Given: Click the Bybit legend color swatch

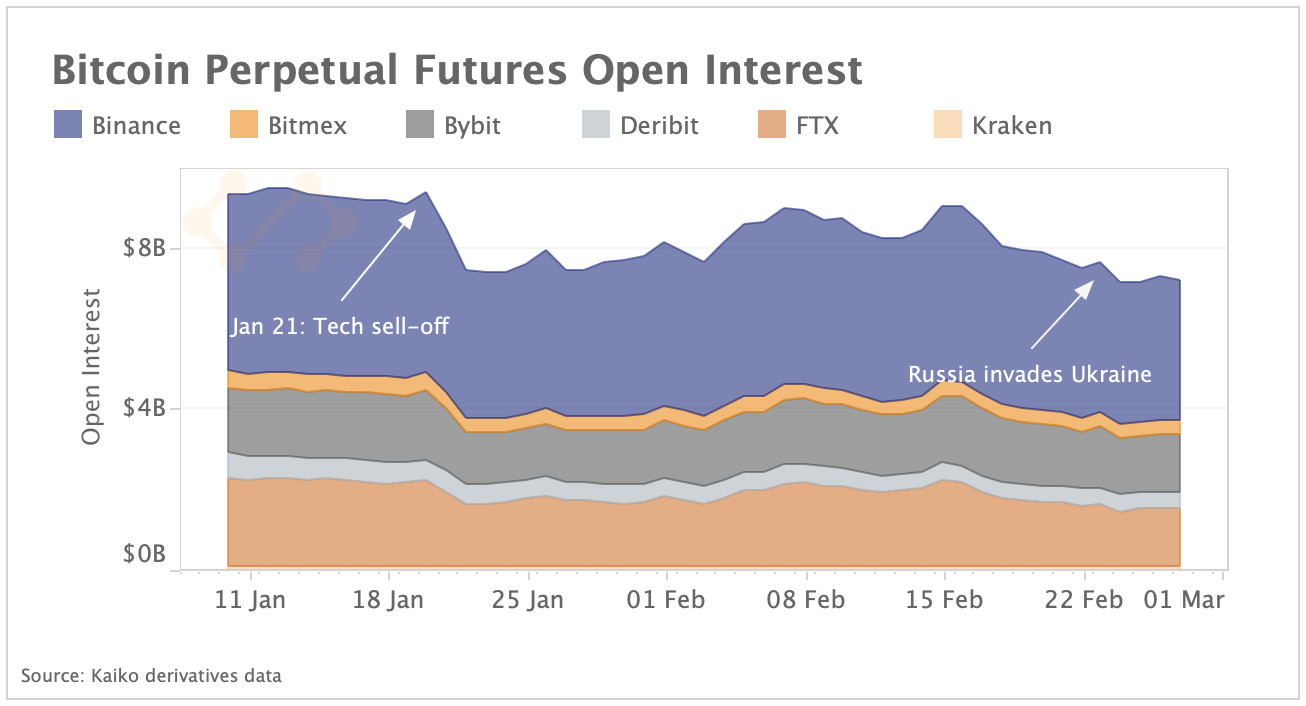Looking at the screenshot, I should click(420, 125).
